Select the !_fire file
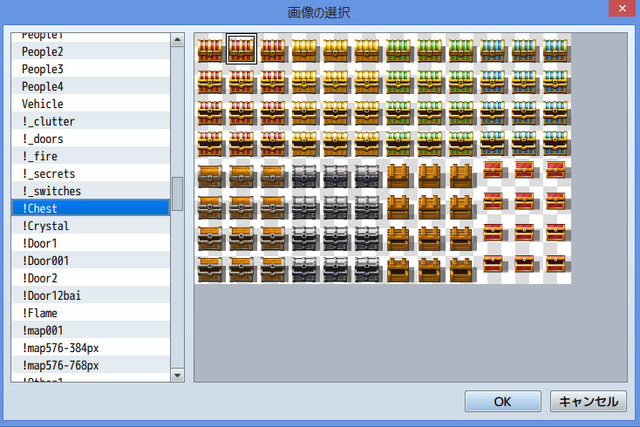Screen dimensions: 640x427 (91, 156)
